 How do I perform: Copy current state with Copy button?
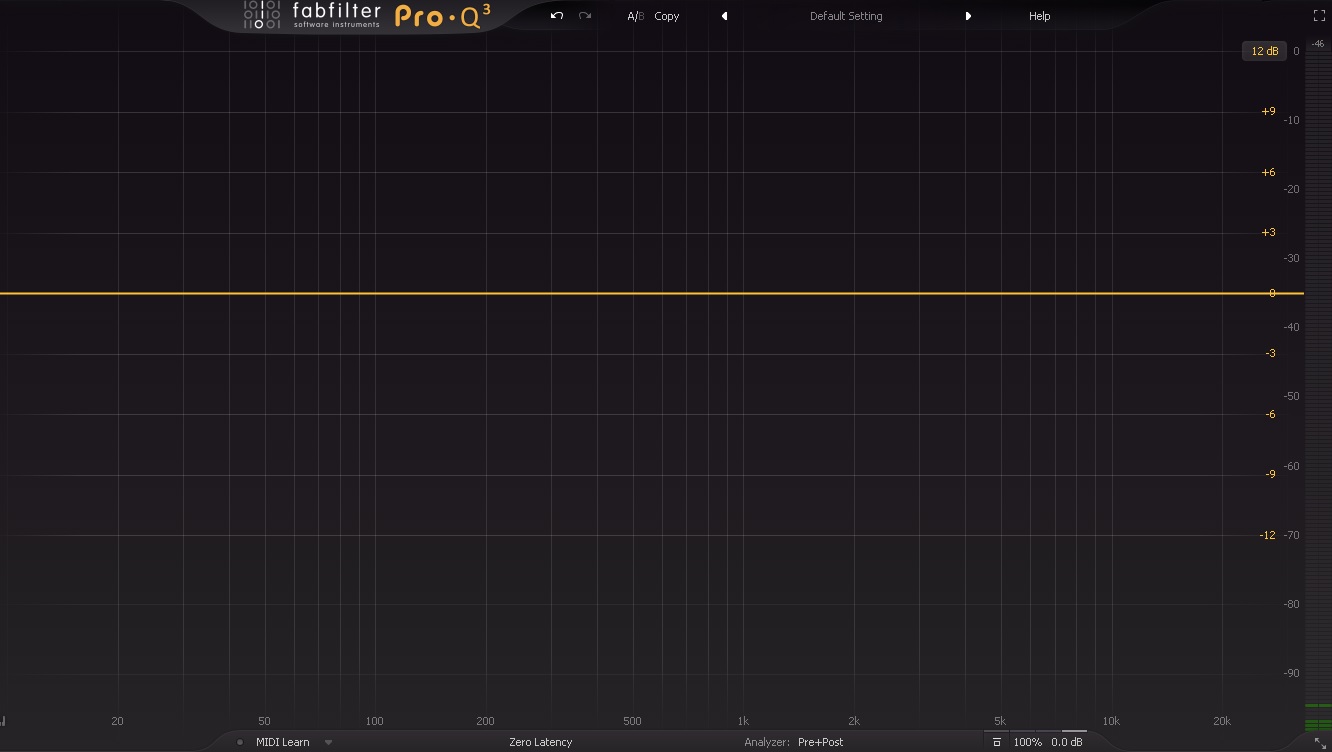click(x=667, y=16)
